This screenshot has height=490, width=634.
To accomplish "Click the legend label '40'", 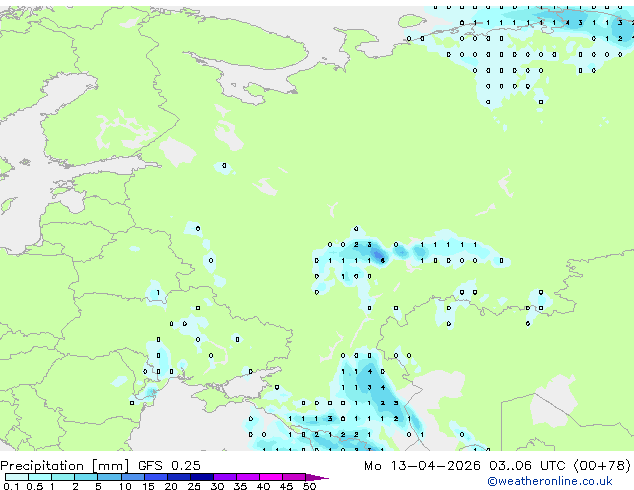I will pos(263,486).
